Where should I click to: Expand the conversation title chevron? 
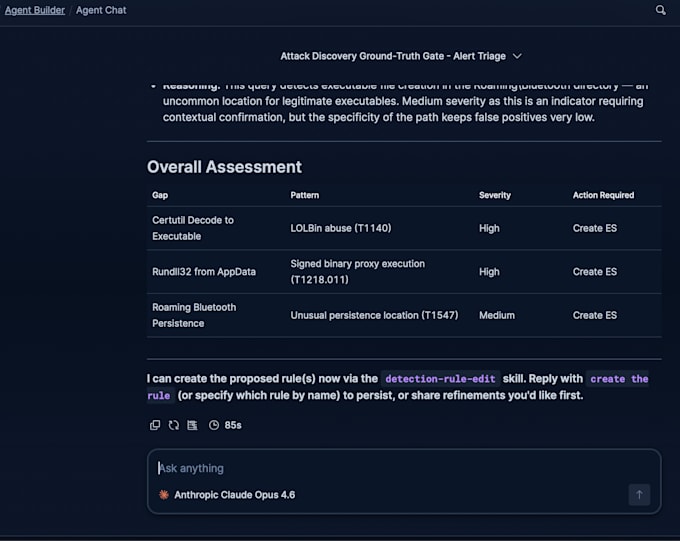tap(517, 56)
